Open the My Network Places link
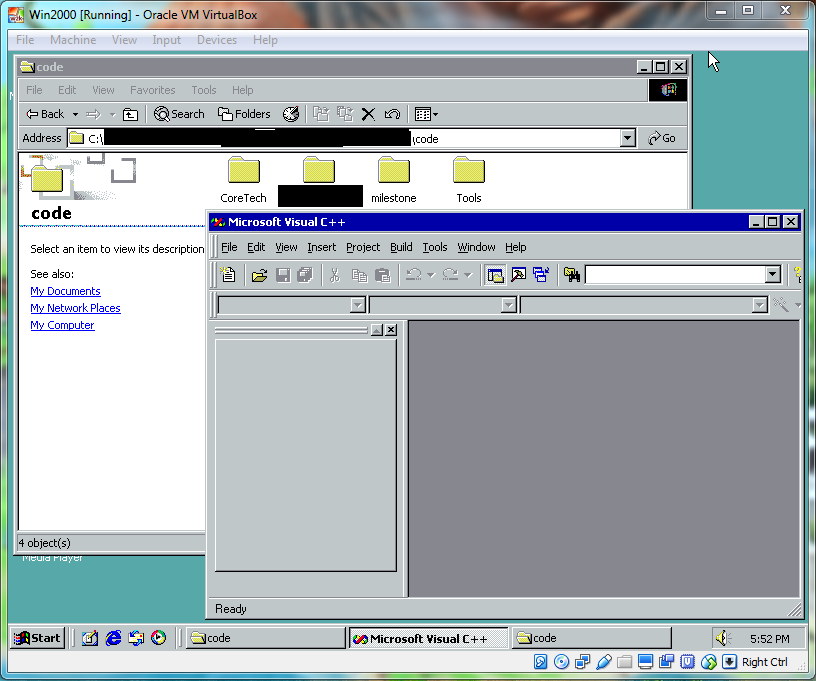This screenshot has height=681, width=816. [75, 308]
